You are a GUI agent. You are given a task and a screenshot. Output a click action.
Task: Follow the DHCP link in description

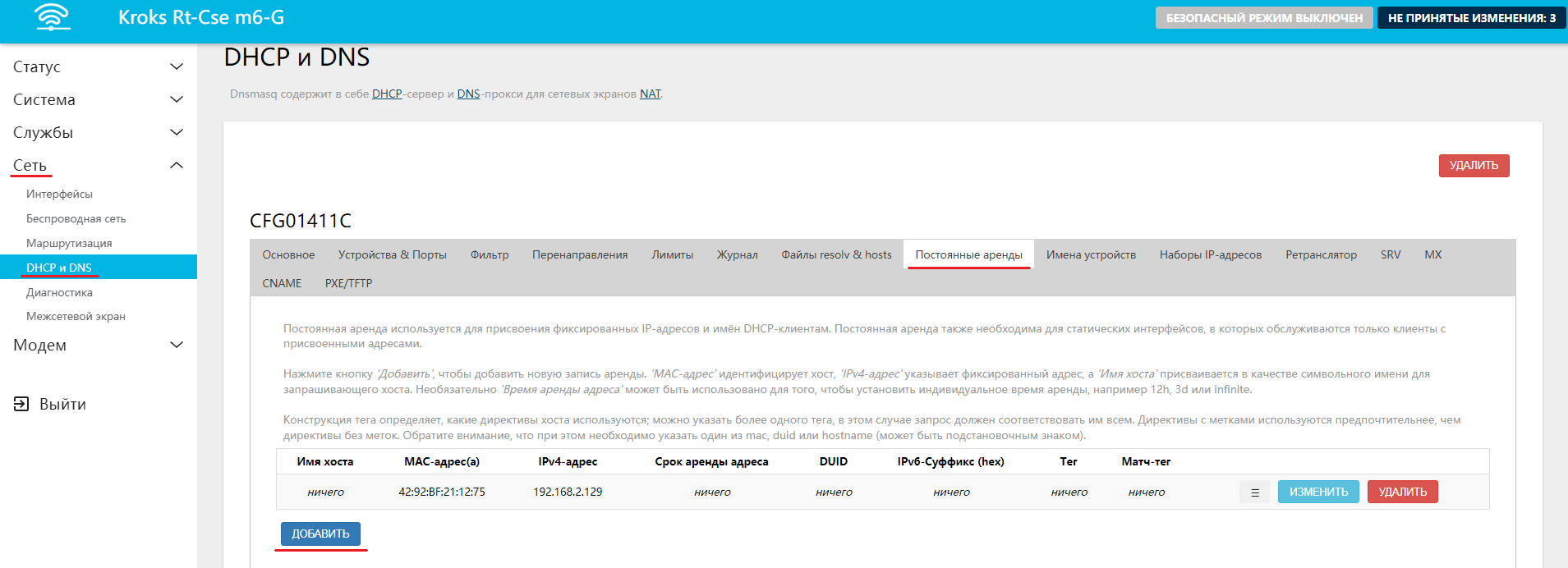point(387,94)
